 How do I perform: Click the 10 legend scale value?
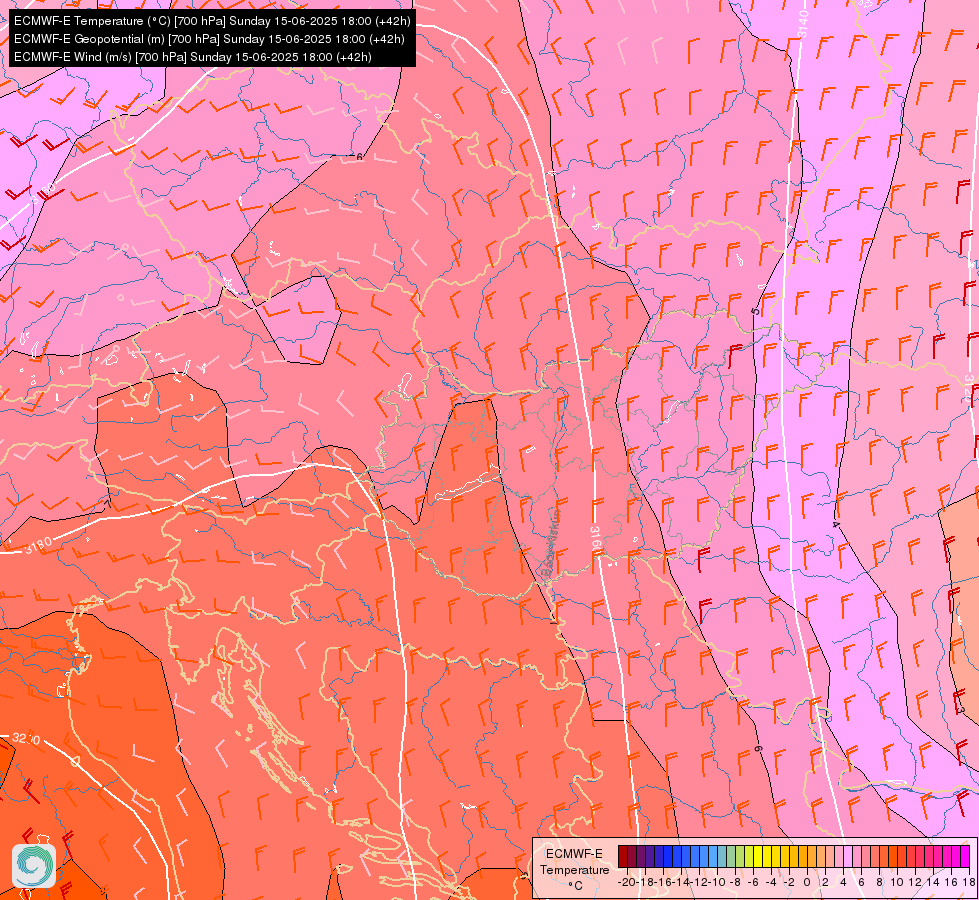click(897, 882)
